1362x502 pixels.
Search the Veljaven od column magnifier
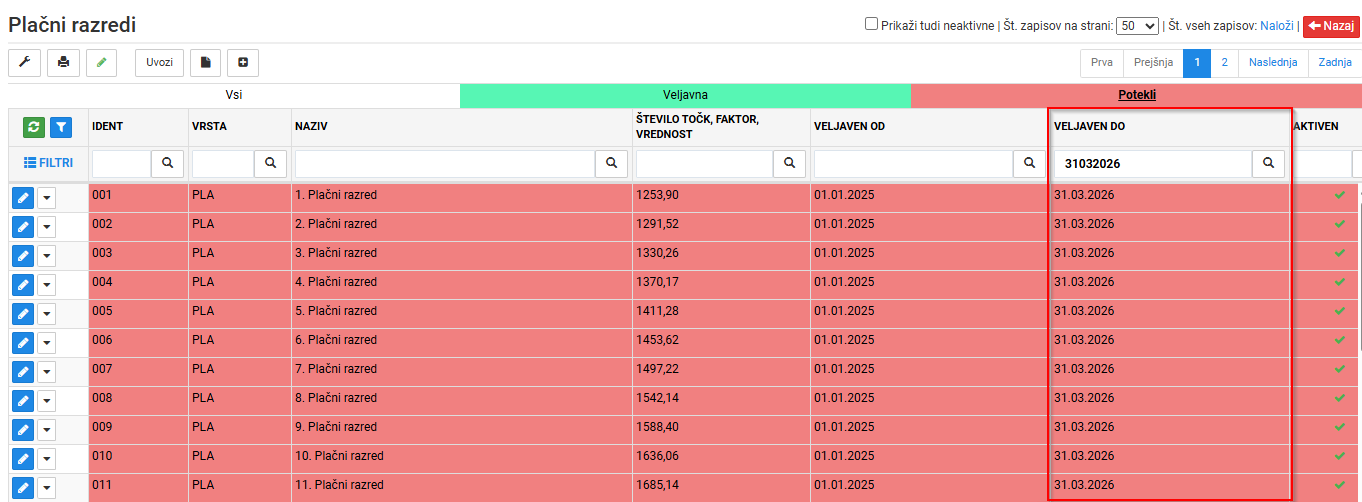click(x=1029, y=162)
